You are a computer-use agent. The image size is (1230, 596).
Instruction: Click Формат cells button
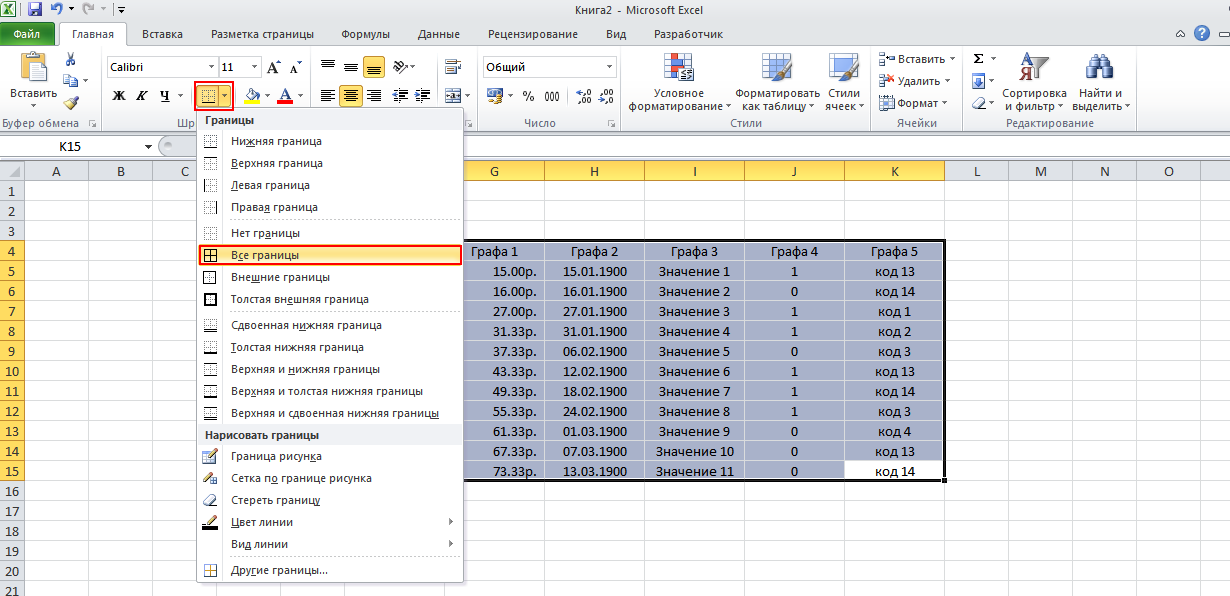[x=913, y=103]
